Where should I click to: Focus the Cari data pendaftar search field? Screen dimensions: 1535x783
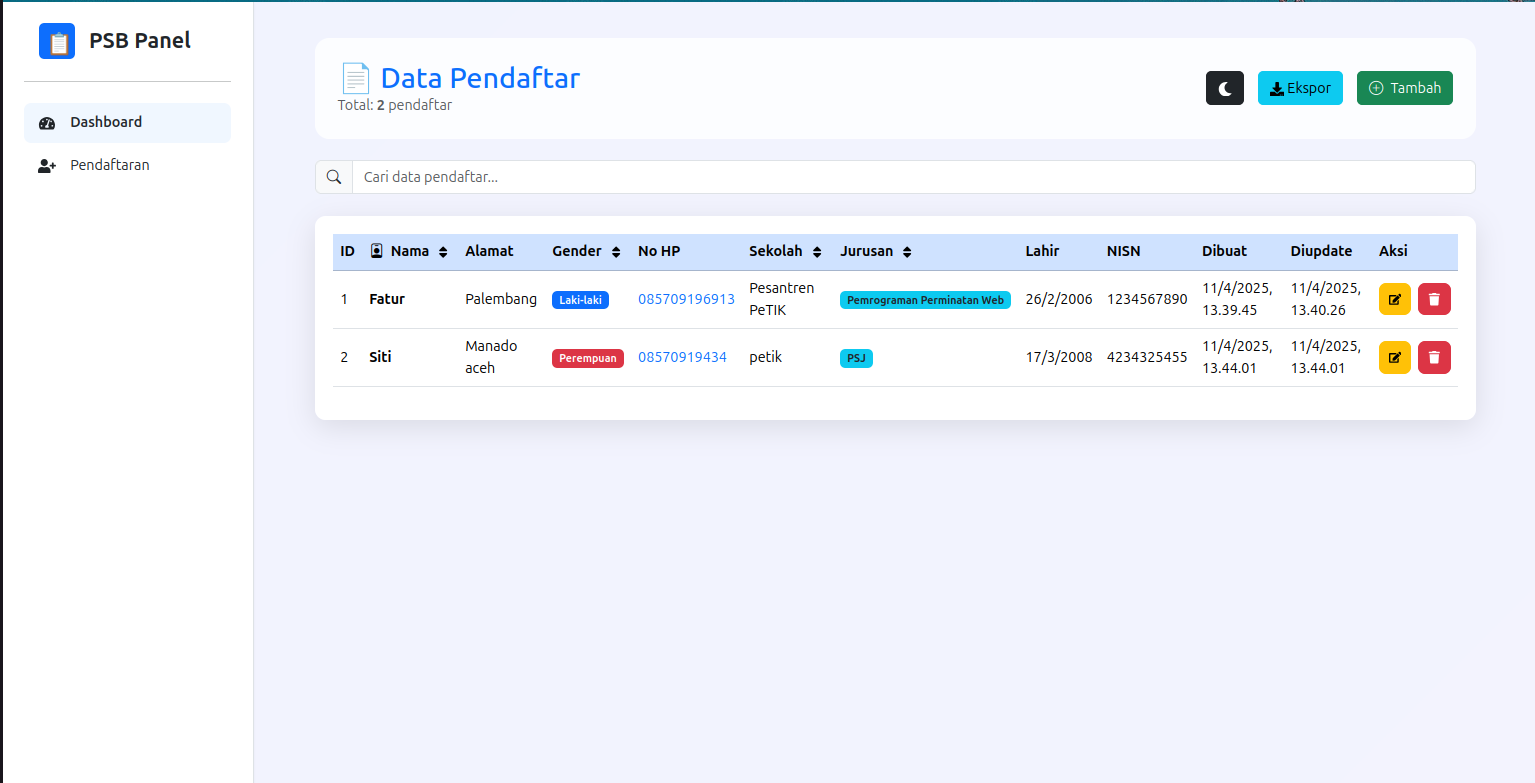912,177
